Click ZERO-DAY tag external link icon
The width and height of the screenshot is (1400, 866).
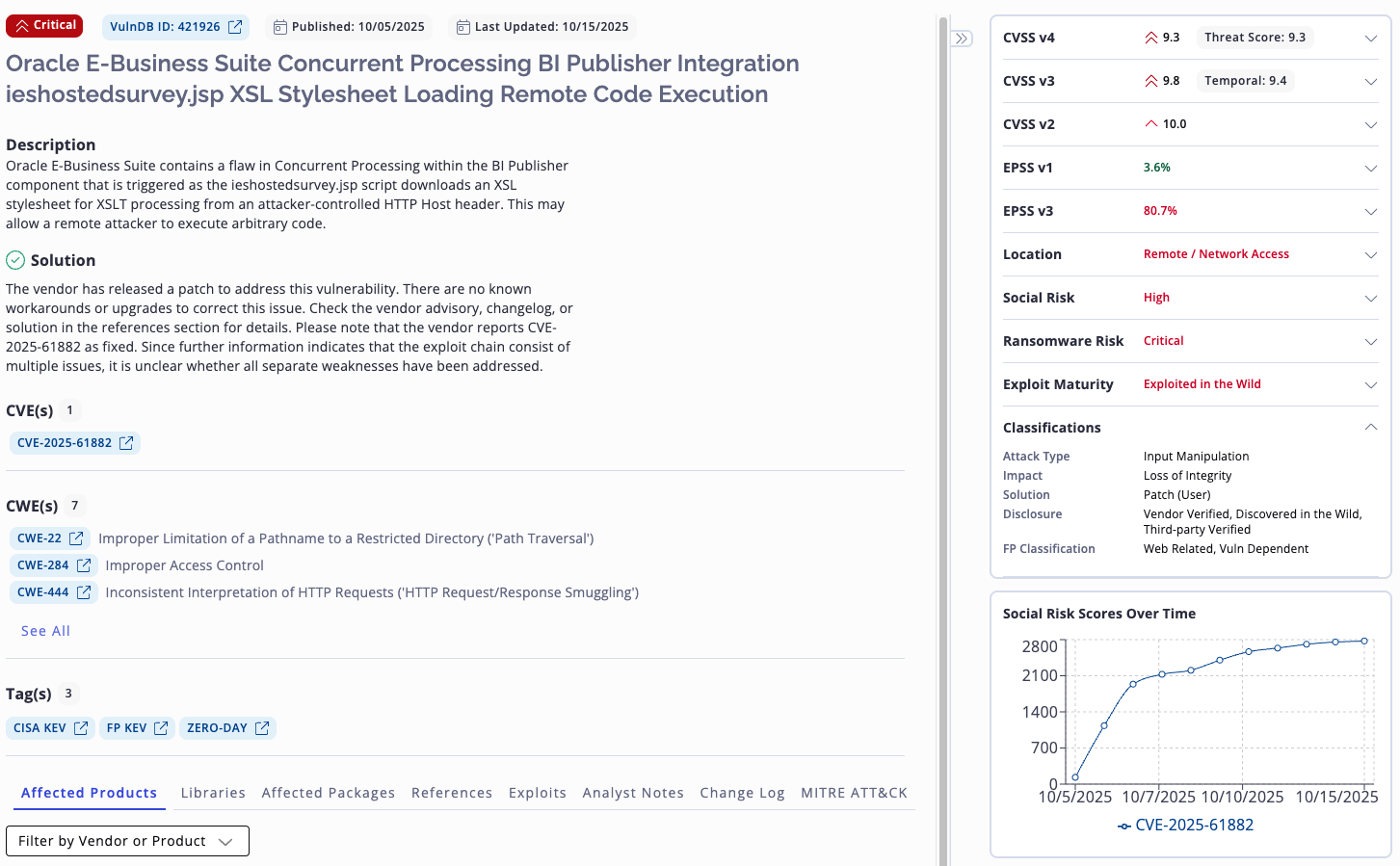(262, 728)
